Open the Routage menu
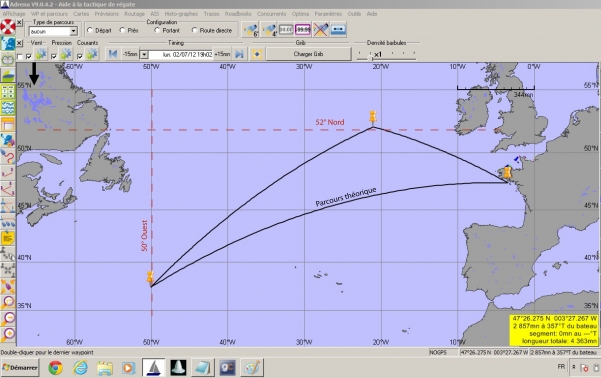Image resolution: width=601 pixels, height=378 pixels. [x=134, y=14]
